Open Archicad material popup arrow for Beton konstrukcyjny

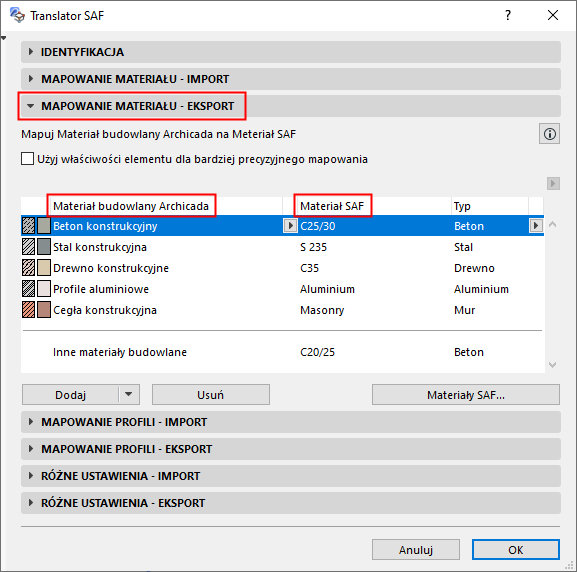pyautogui.click(x=290, y=226)
